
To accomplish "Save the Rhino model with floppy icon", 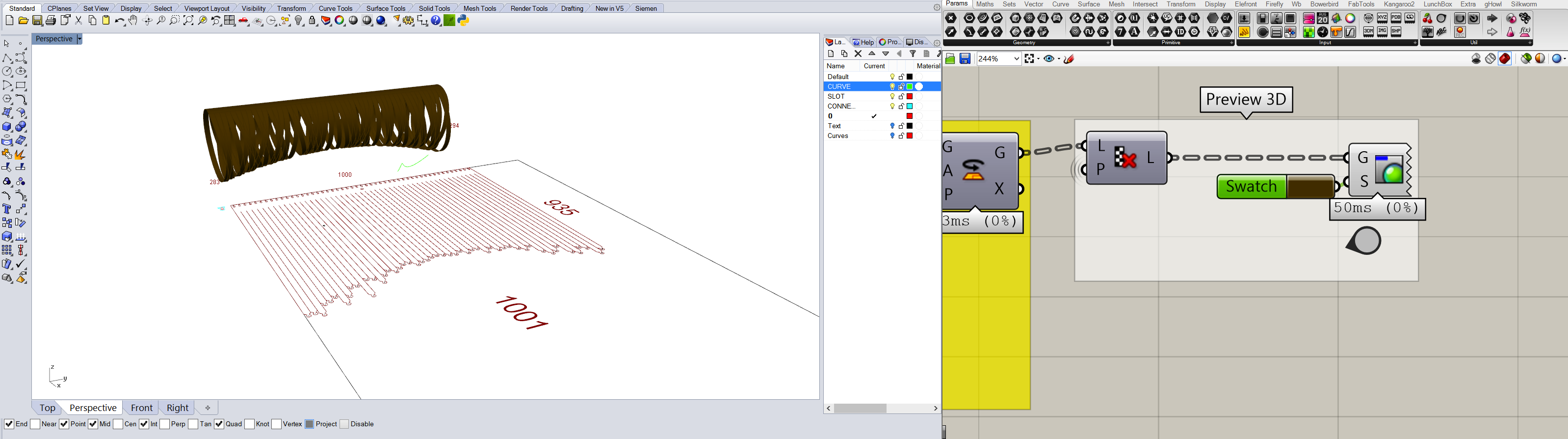I will point(37,21).
